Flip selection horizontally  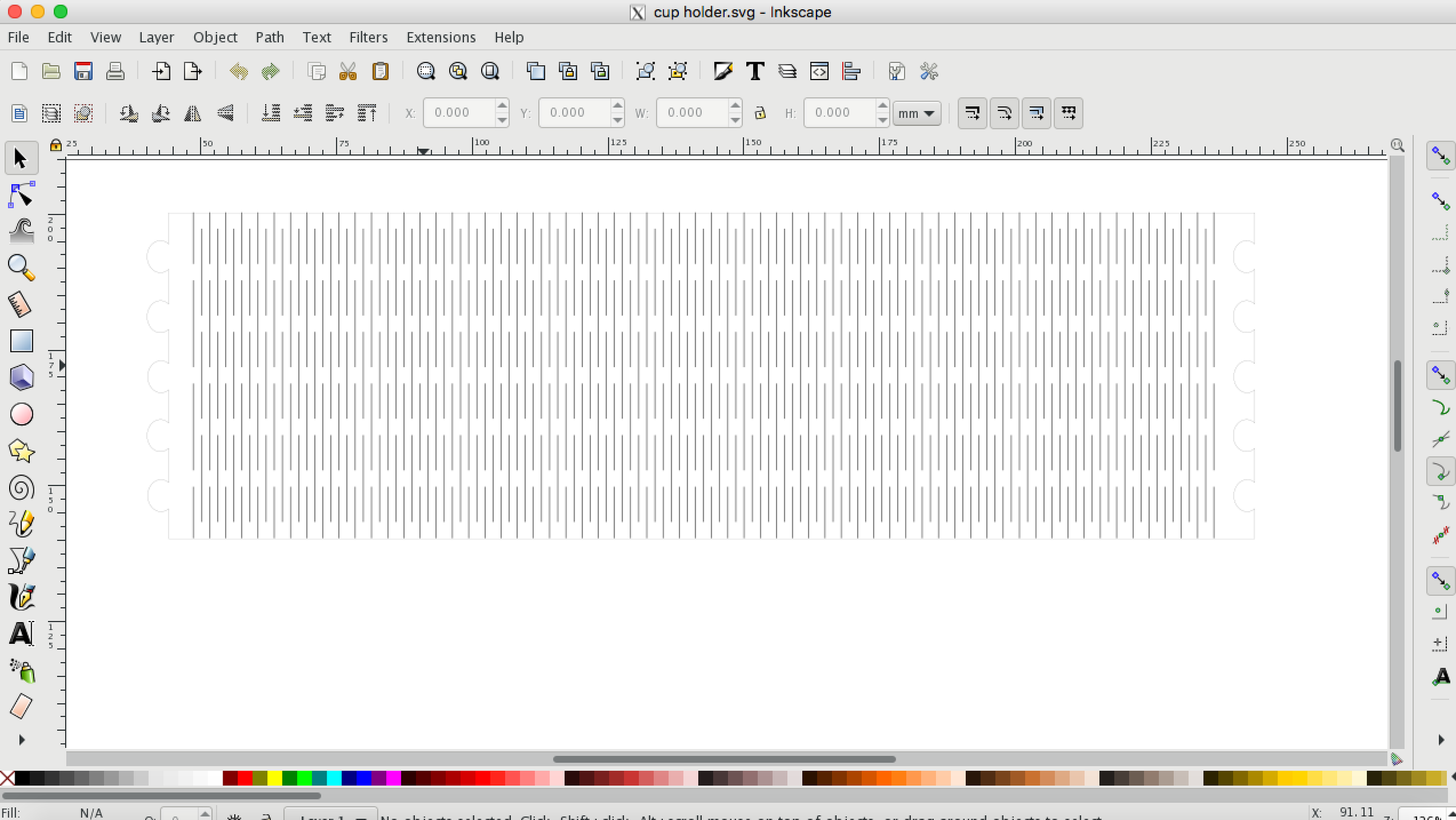(193, 113)
